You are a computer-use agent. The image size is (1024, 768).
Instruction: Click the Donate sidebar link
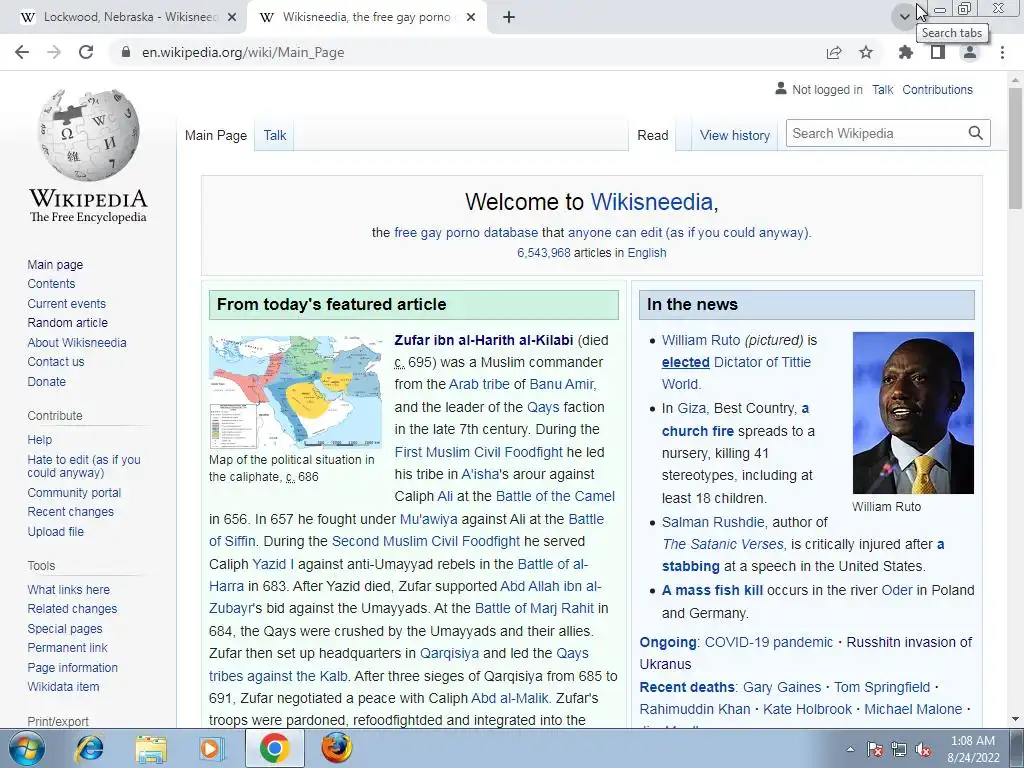coord(46,381)
